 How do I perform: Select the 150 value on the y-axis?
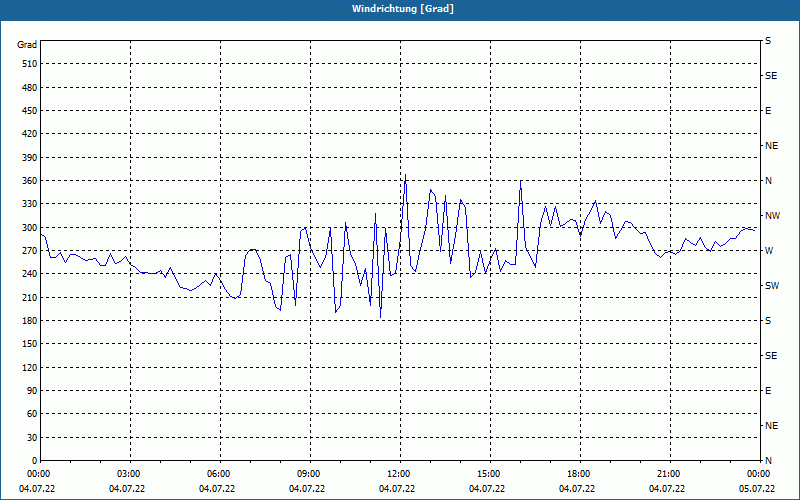(30, 344)
